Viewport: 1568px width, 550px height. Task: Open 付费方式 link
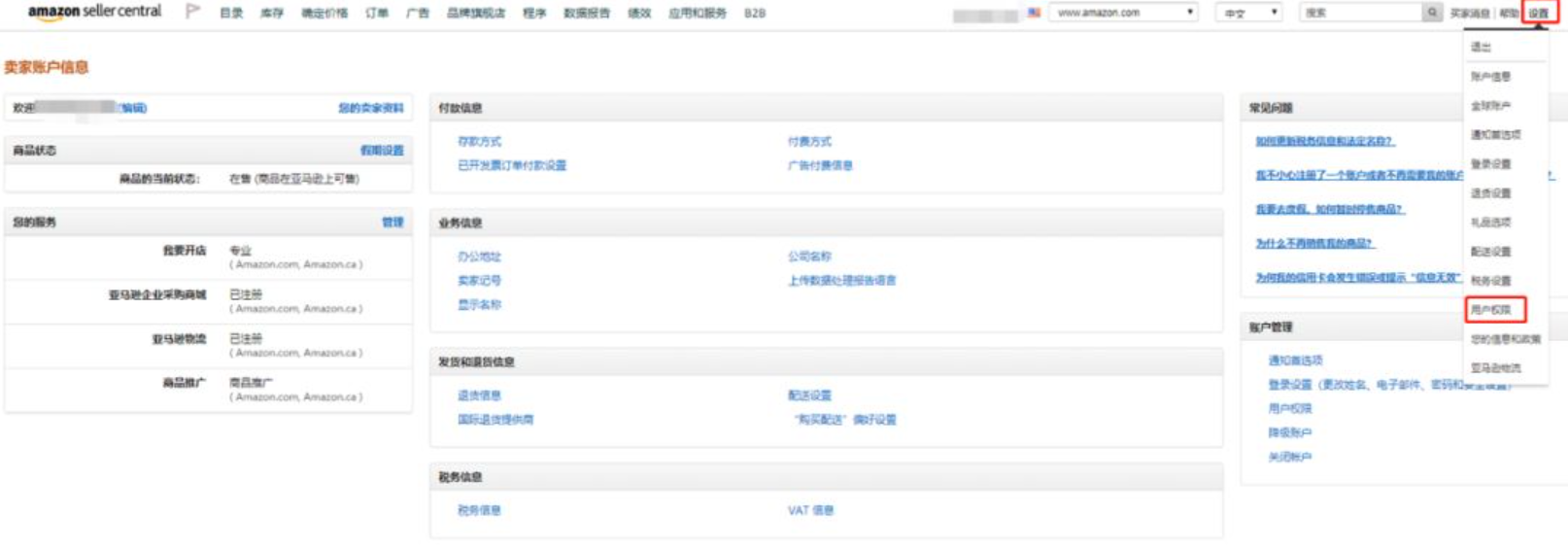point(809,142)
